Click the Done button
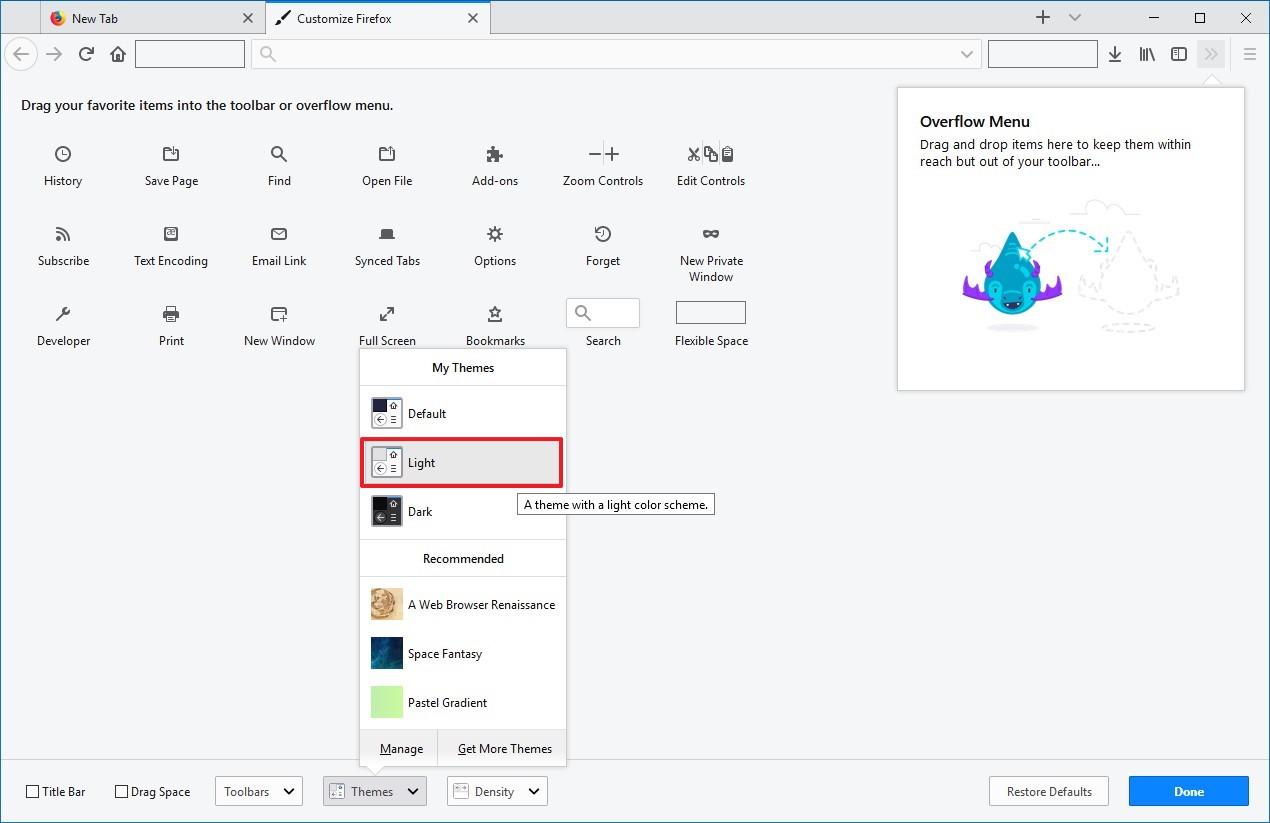The height and width of the screenshot is (823, 1270). pyautogui.click(x=1188, y=791)
